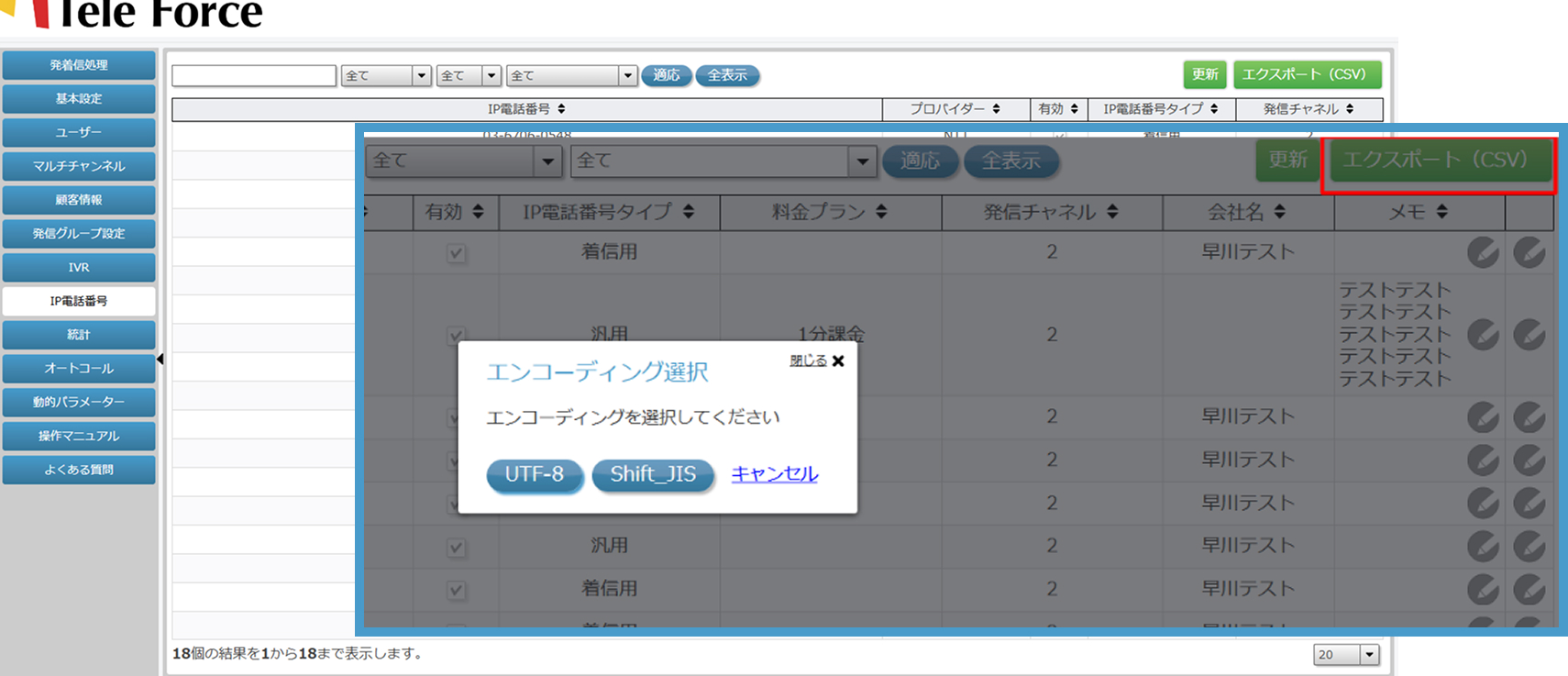This screenshot has width=1568, height=676.
Task: Click the sidebar collapse arrow handle
Action: point(160,360)
